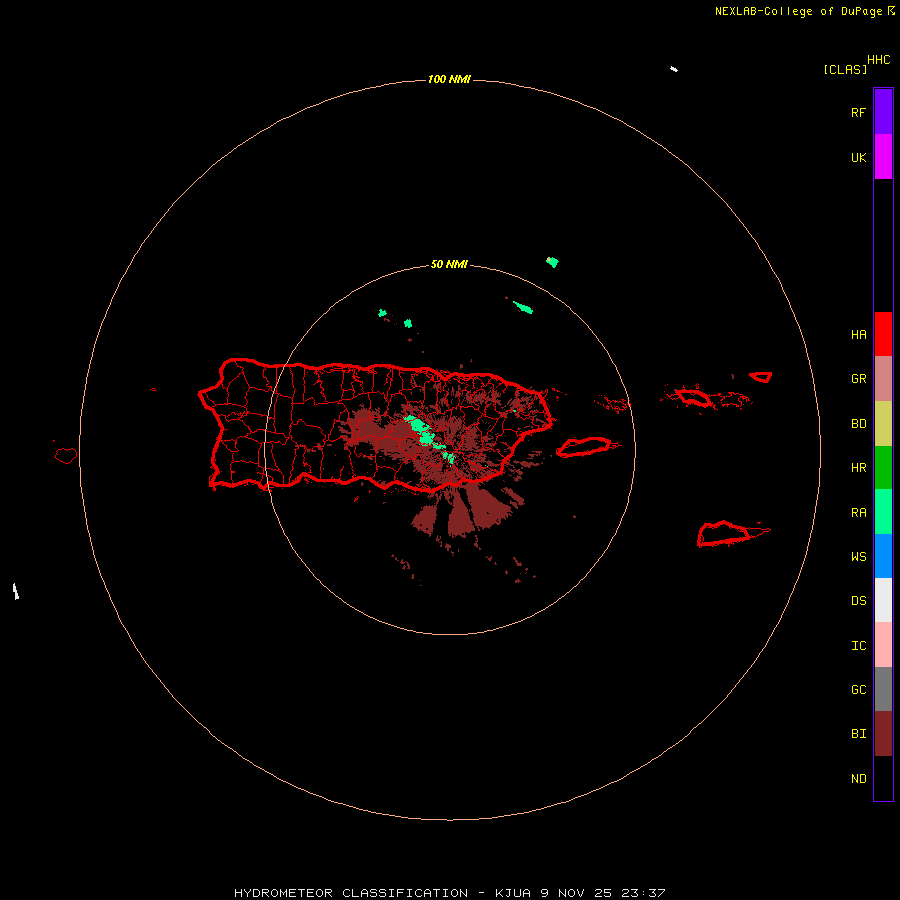900x900 pixels.
Task: Click the GR legend label
Action: (859, 379)
